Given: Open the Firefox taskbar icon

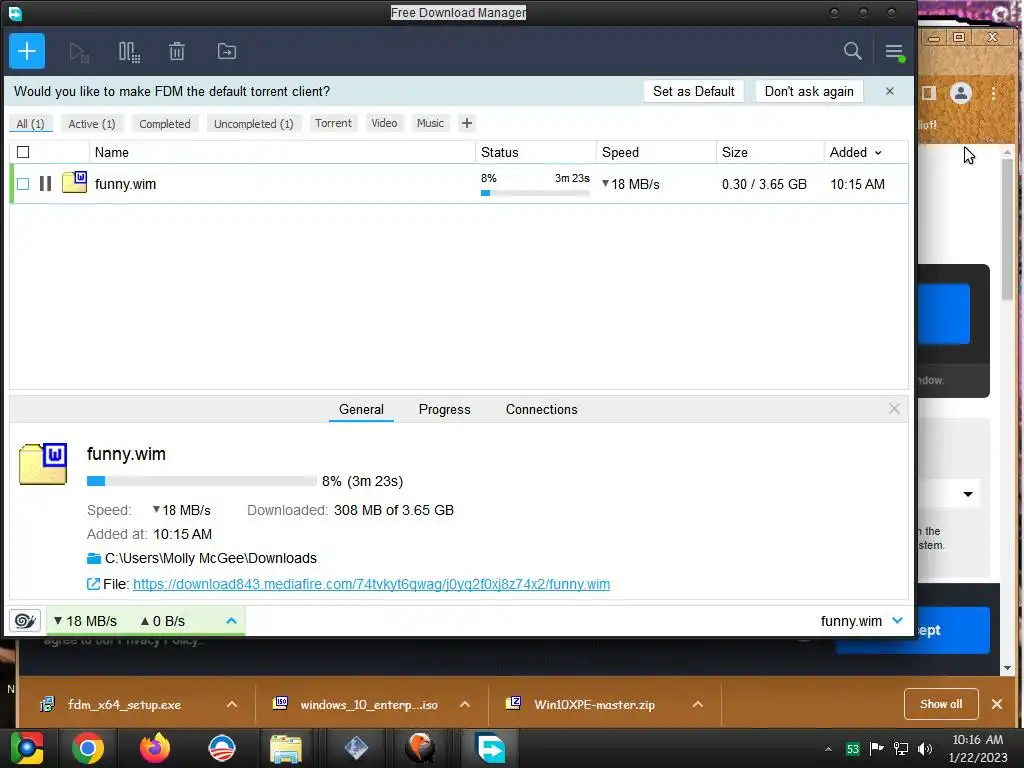Looking at the screenshot, I should (155, 748).
